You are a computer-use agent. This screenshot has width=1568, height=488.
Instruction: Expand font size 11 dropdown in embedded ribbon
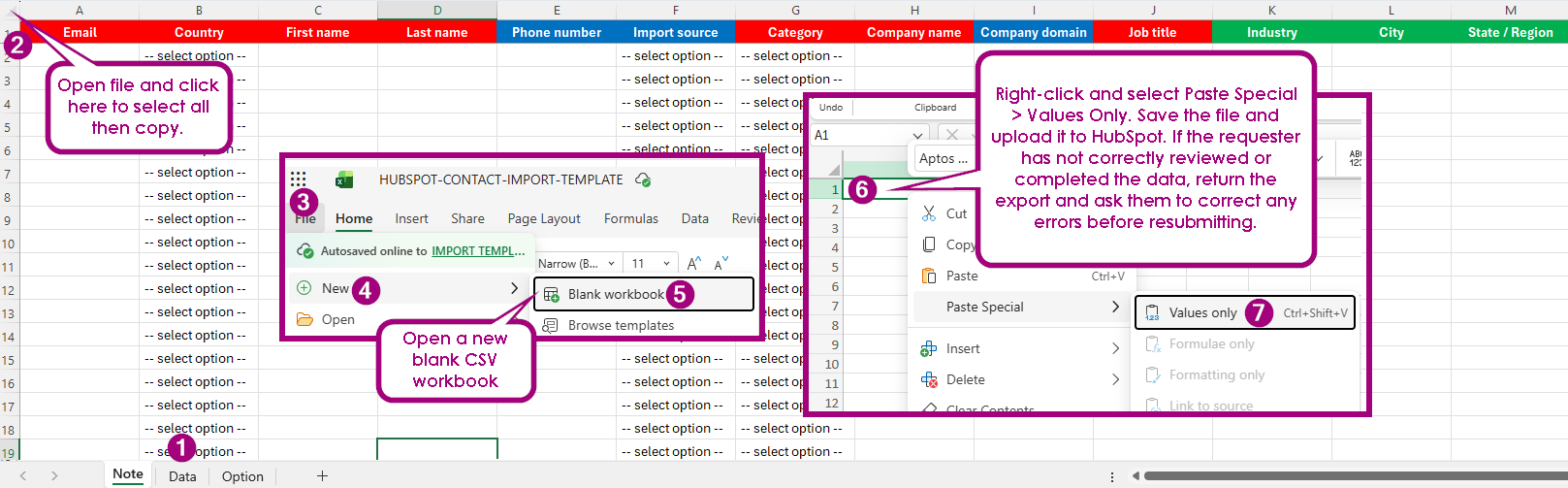(667, 263)
